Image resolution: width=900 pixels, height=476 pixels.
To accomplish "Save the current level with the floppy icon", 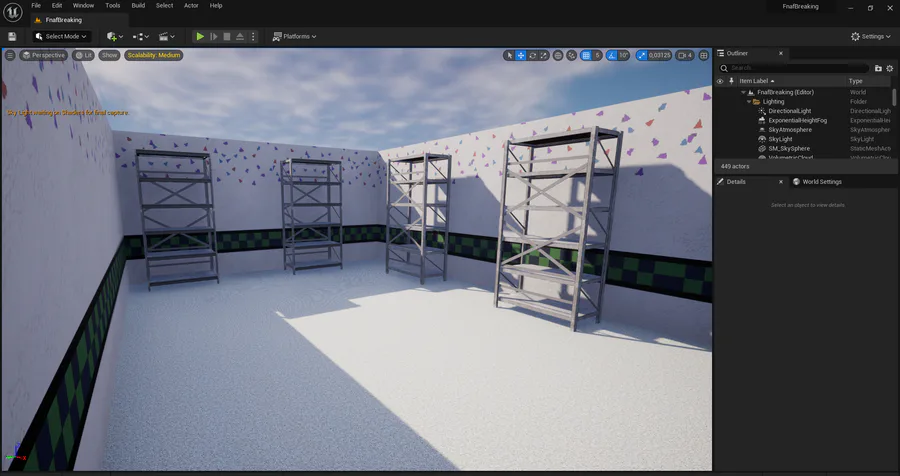I will [x=12, y=36].
